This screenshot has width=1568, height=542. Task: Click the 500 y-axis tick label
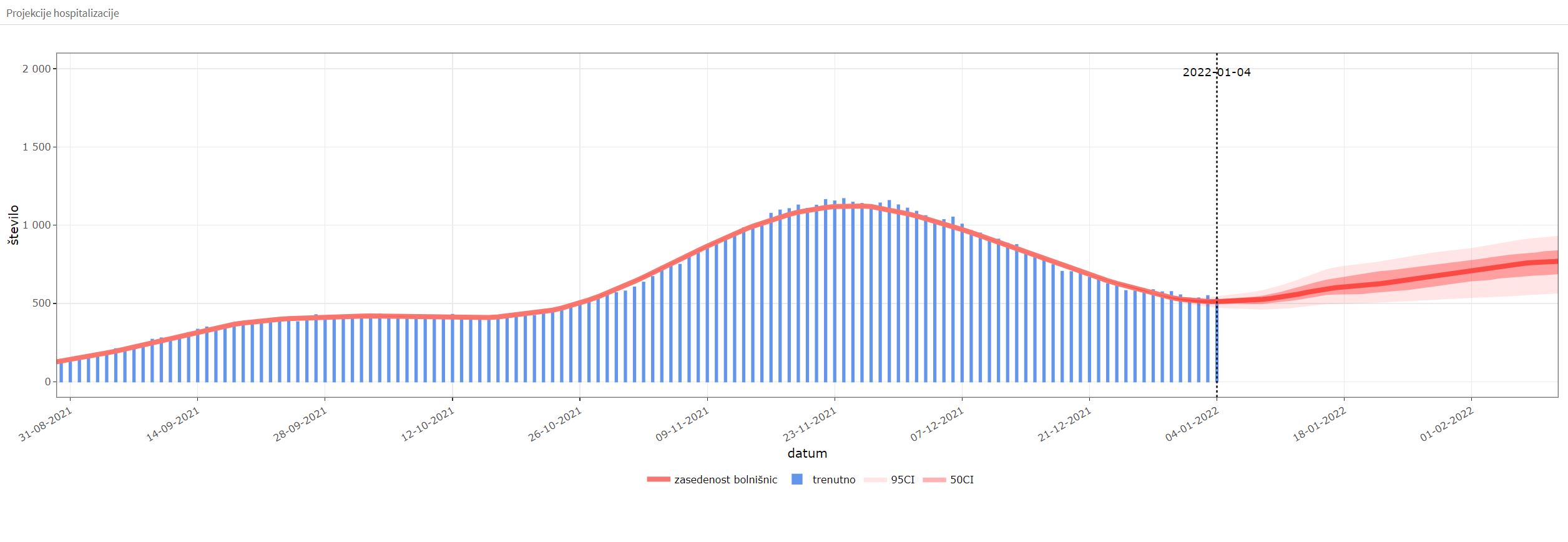coord(41,303)
